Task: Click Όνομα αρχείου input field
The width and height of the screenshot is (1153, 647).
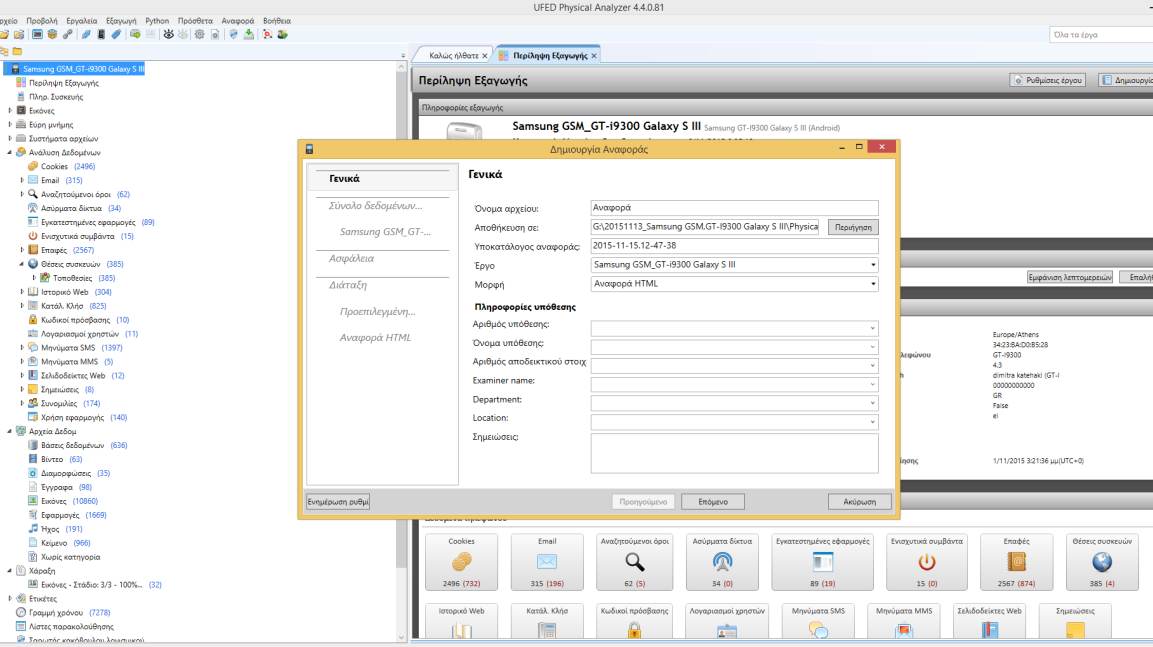Action: point(734,208)
